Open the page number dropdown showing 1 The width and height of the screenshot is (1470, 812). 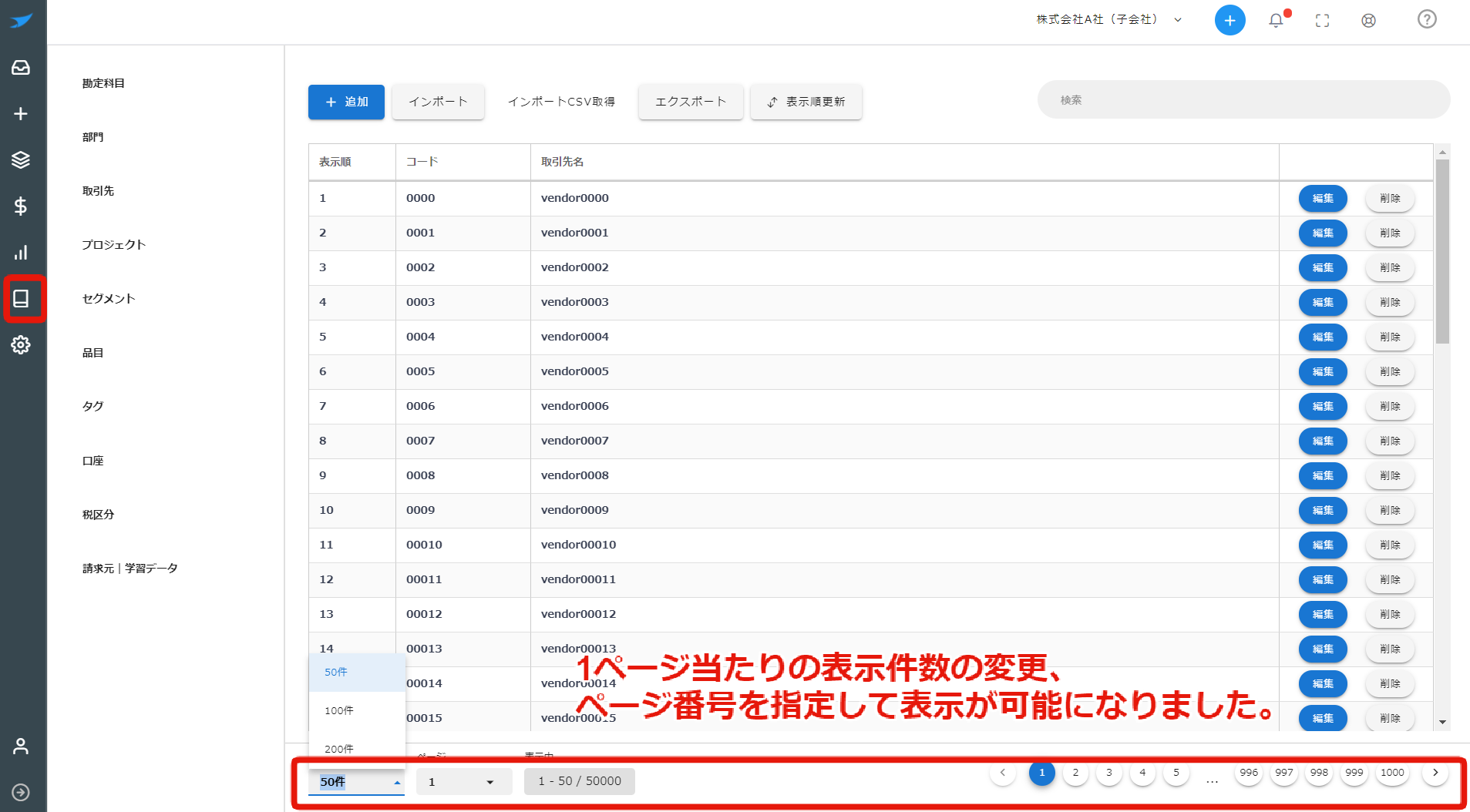pyautogui.click(x=464, y=781)
